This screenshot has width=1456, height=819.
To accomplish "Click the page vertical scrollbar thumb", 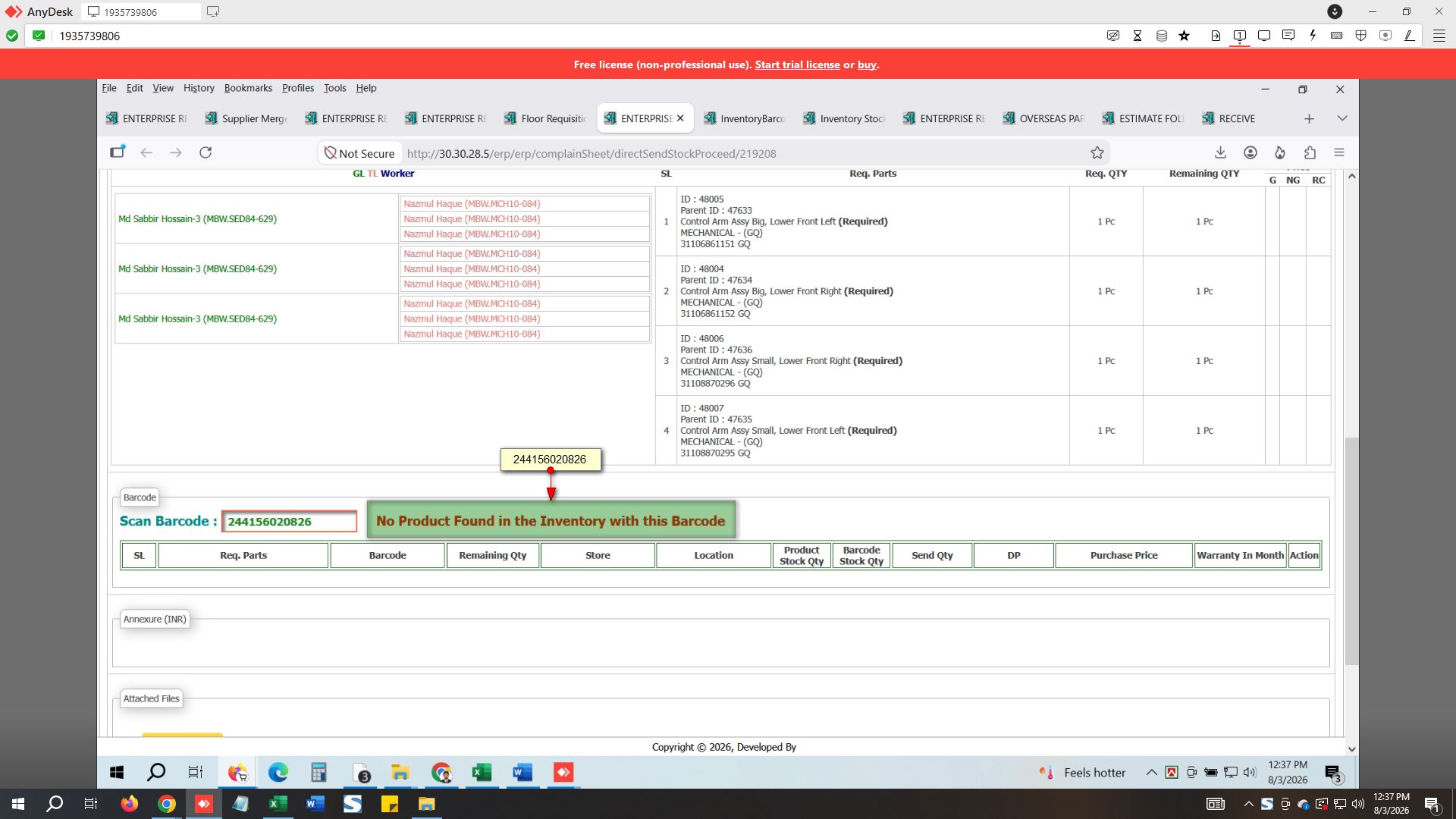I will 1351,551.
